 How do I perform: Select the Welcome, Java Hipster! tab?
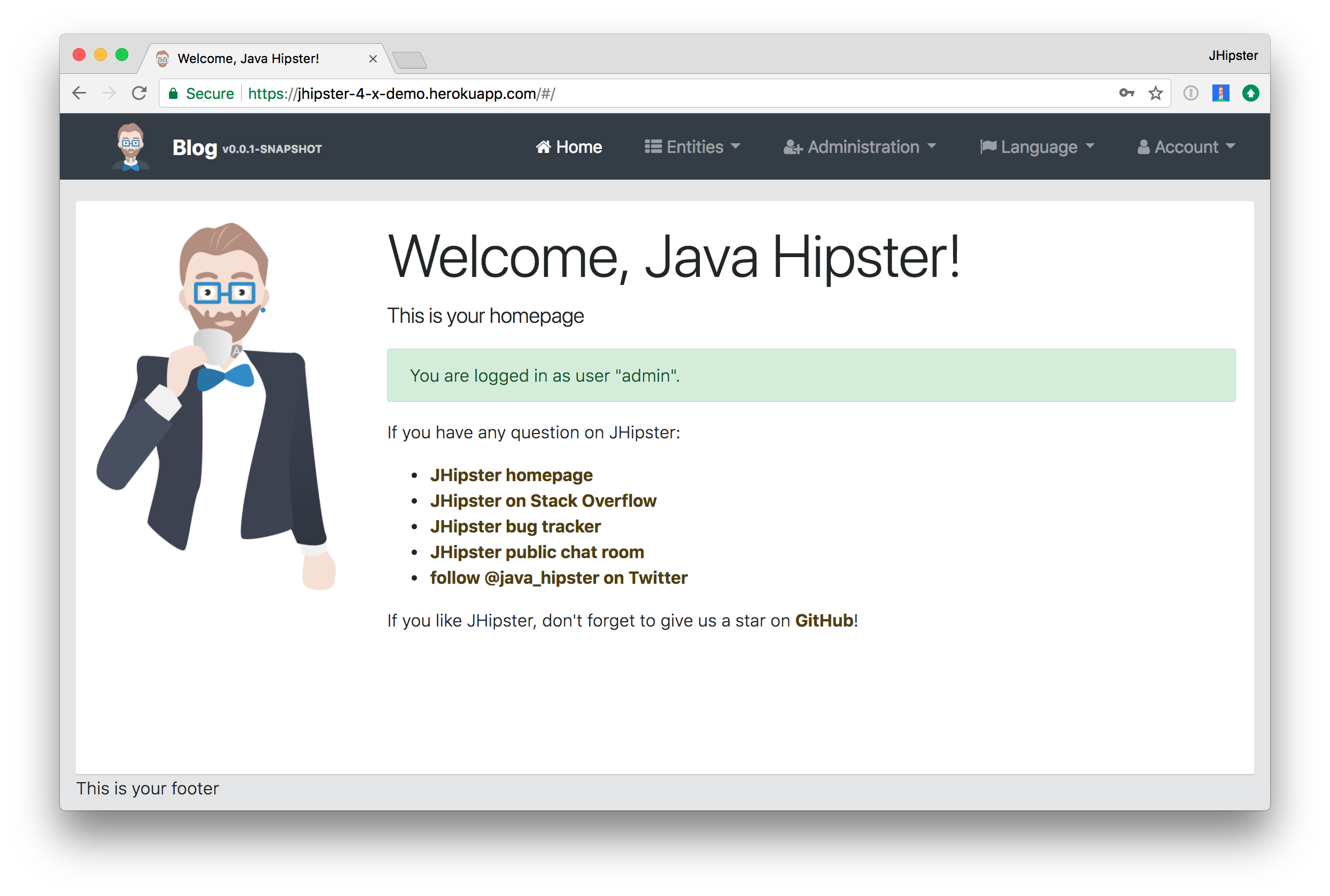click(x=249, y=59)
